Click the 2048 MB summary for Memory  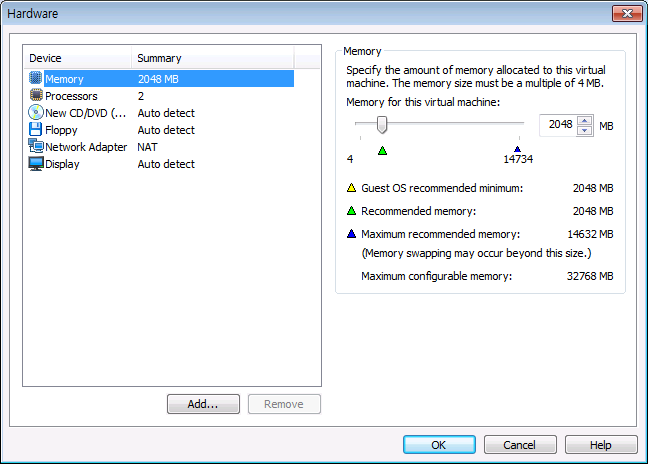[158, 79]
